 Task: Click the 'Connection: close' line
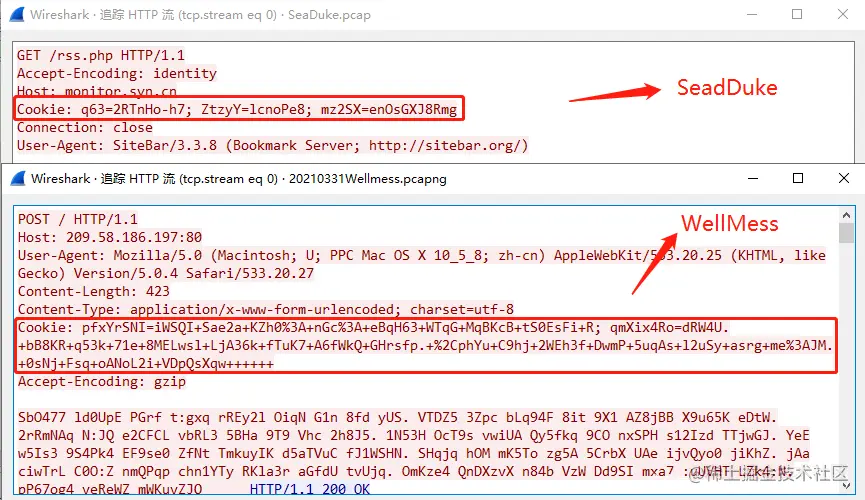point(84,127)
